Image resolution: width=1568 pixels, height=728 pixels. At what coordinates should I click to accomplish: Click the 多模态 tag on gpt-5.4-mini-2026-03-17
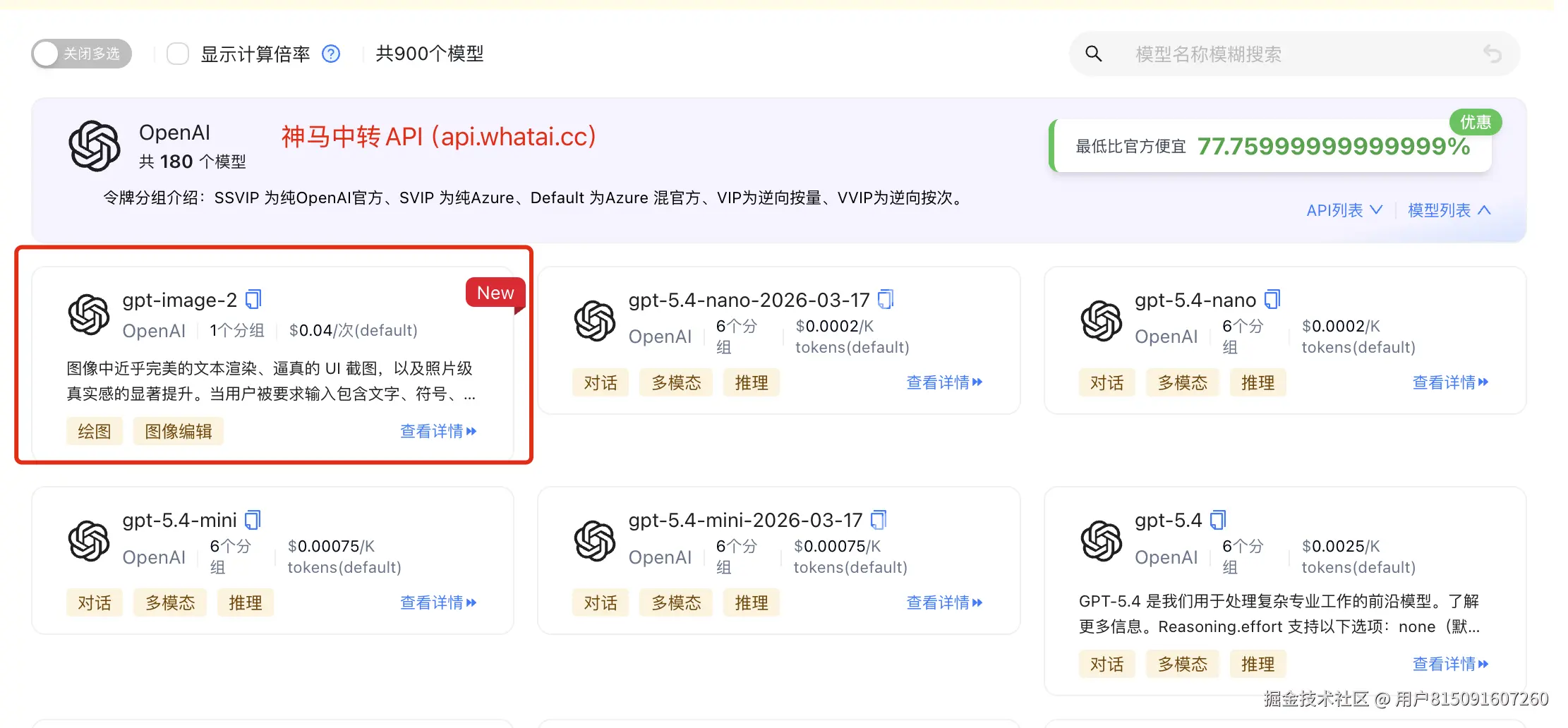click(x=676, y=602)
